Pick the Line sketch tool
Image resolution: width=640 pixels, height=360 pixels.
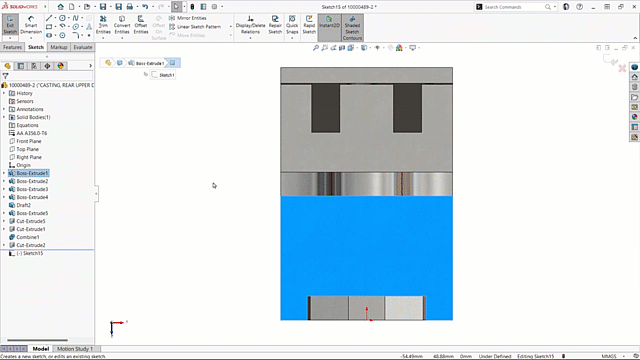tap(49, 18)
